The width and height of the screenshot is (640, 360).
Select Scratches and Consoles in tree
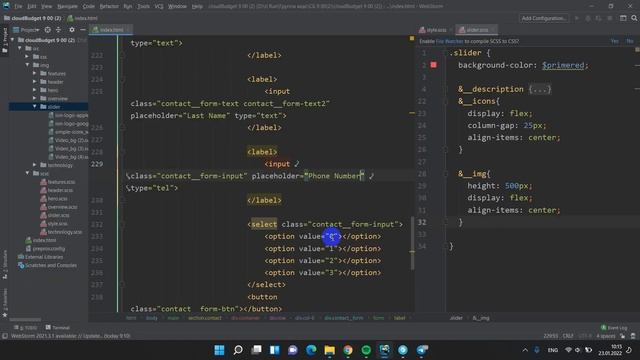pyautogui.click(x=47, y=265)
